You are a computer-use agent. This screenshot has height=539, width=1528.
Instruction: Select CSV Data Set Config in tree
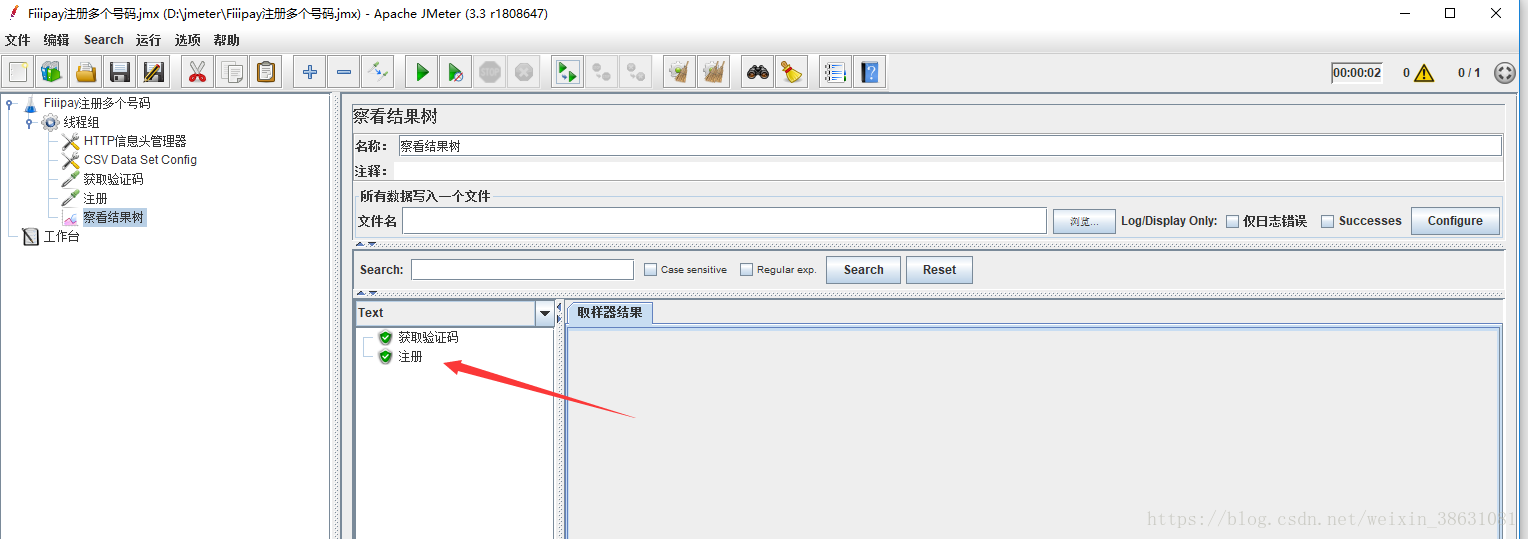140,160
